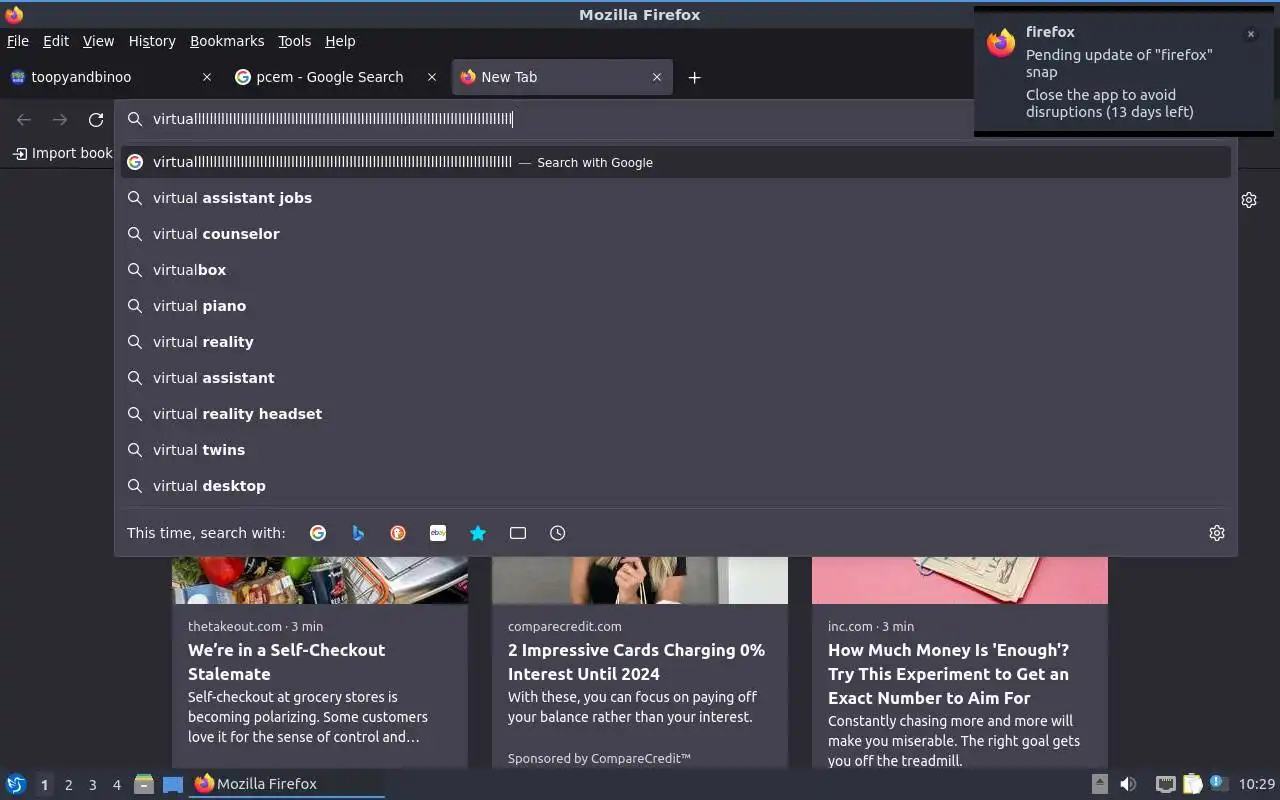The width and height of the screenshot is (1280, 800).
Task: Choose suggestion virtual reality
Action: point(675,342)
